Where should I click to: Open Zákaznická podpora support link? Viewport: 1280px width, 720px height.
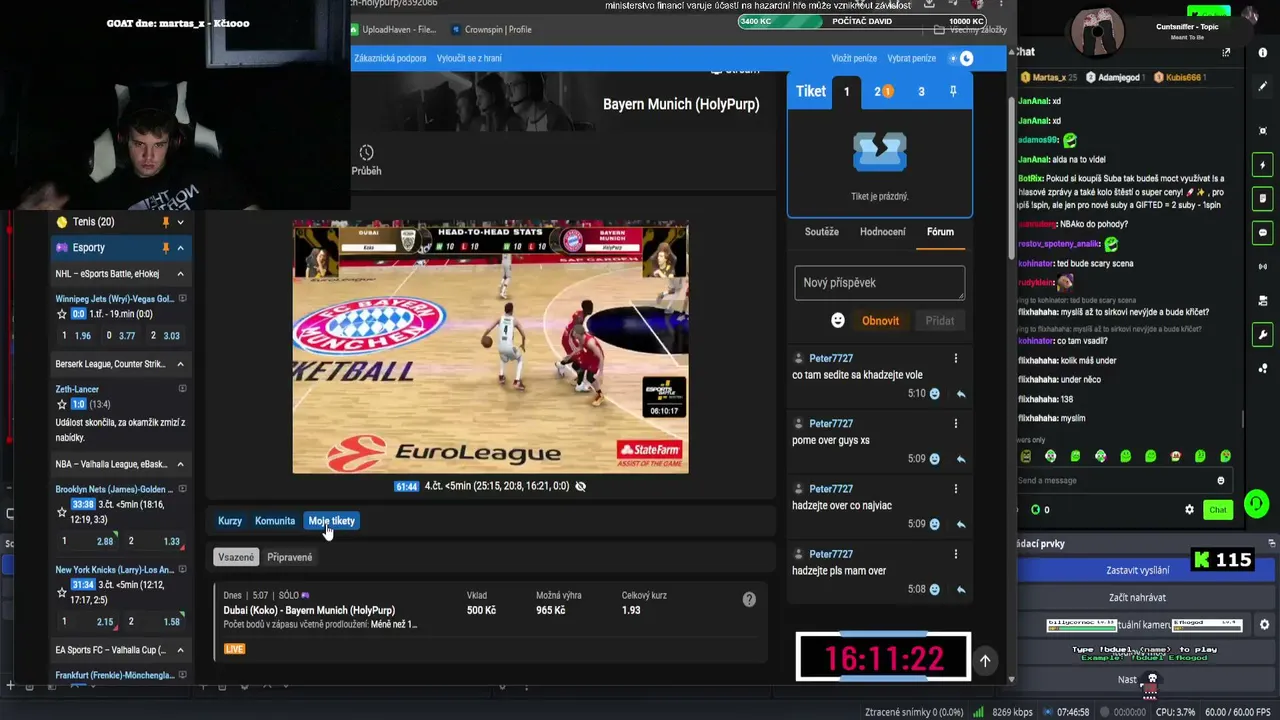[x=390, y=58]
